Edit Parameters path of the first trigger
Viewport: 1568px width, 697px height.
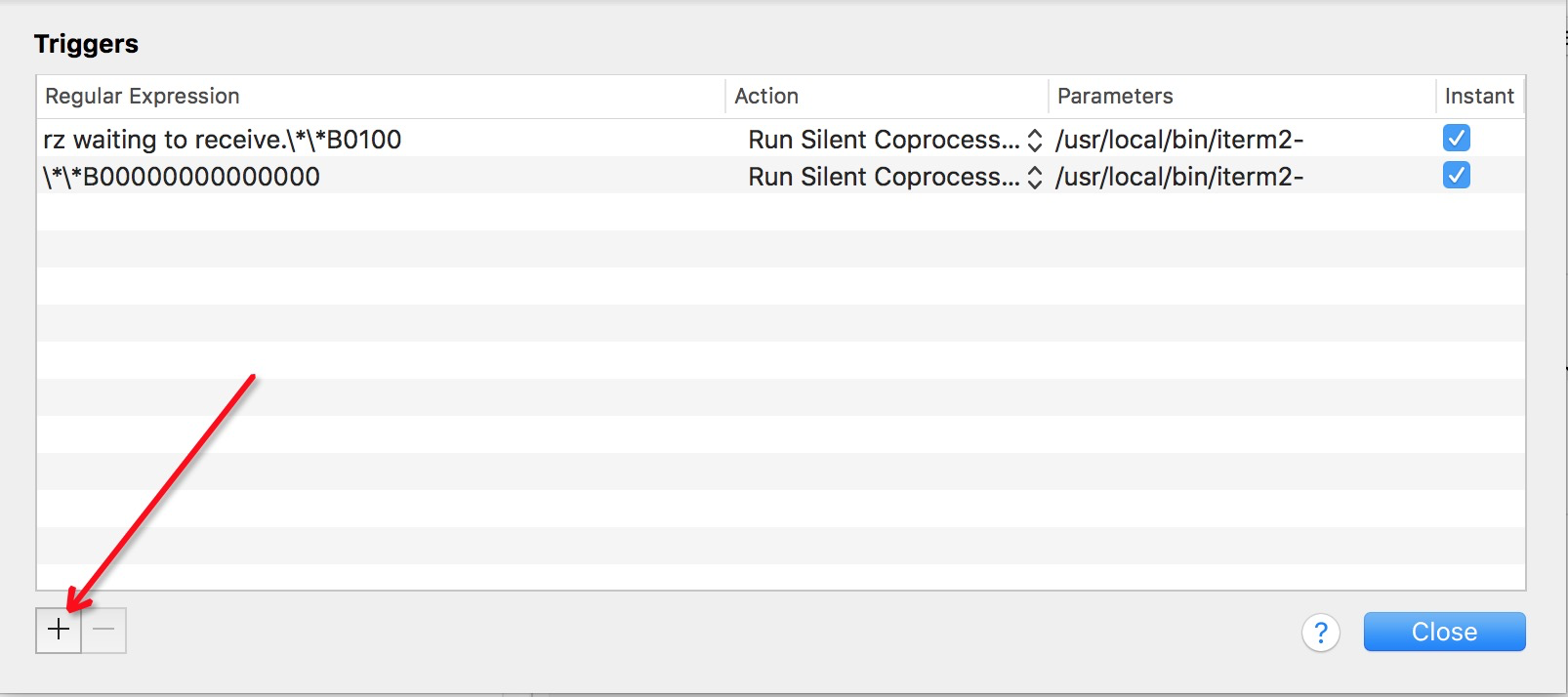pyautogui.click(x=1178, y=140)
